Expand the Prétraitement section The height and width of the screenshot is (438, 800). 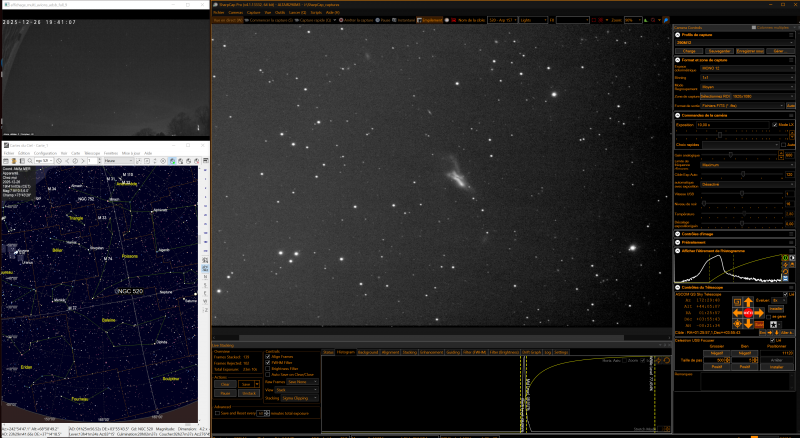[678, 242]
